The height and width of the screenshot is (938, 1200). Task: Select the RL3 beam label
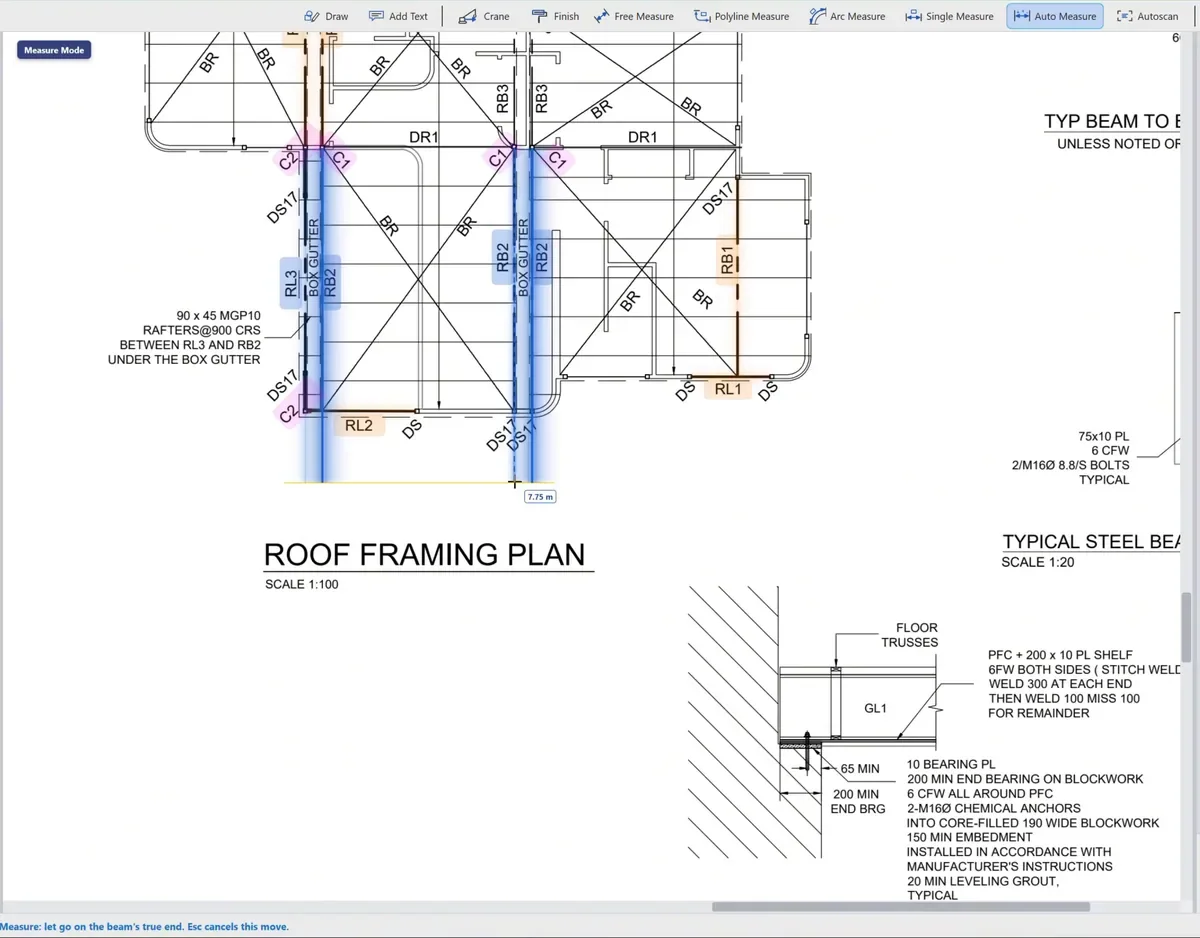click(291, 283)
